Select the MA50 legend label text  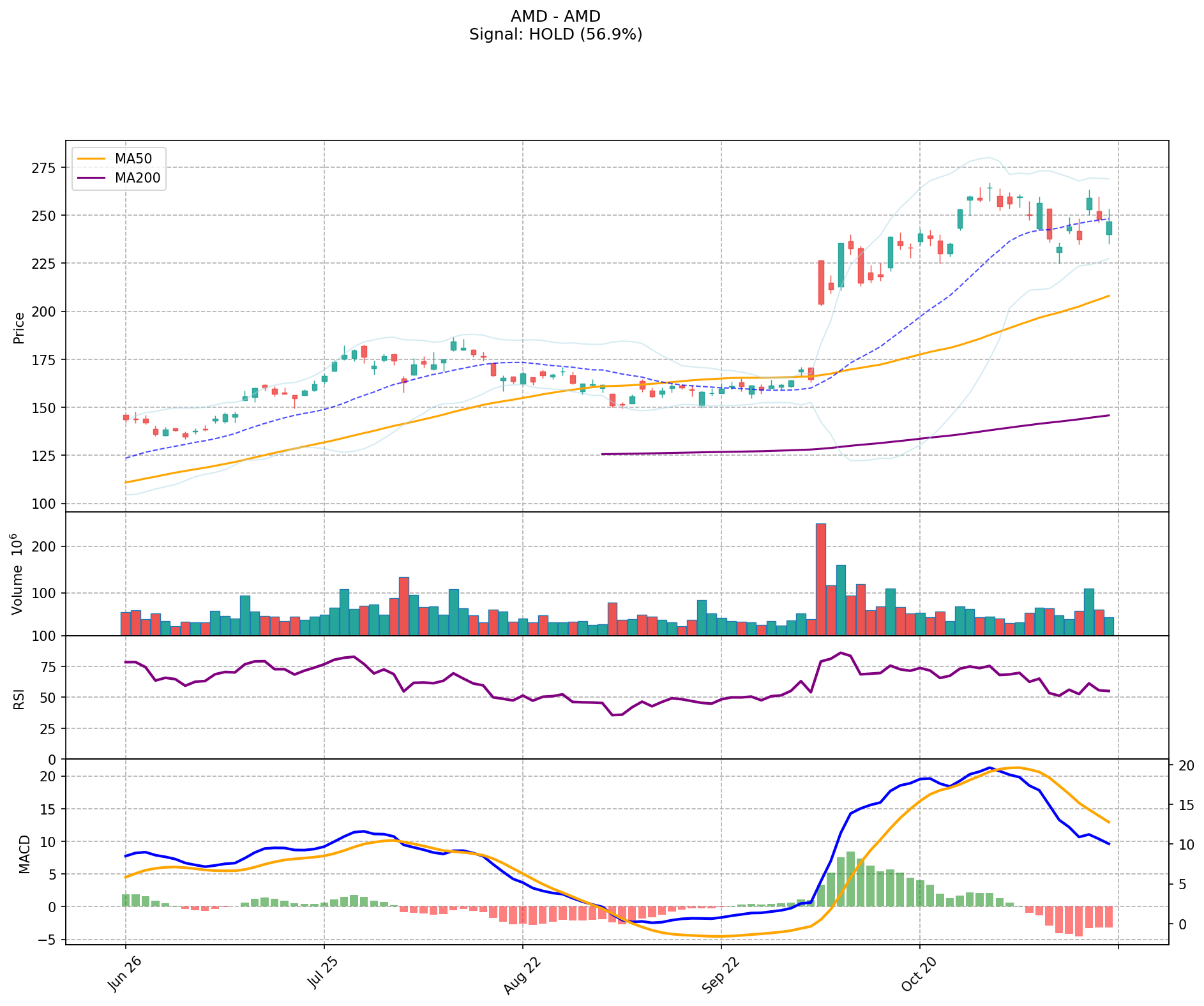click(x=133, y=158)
